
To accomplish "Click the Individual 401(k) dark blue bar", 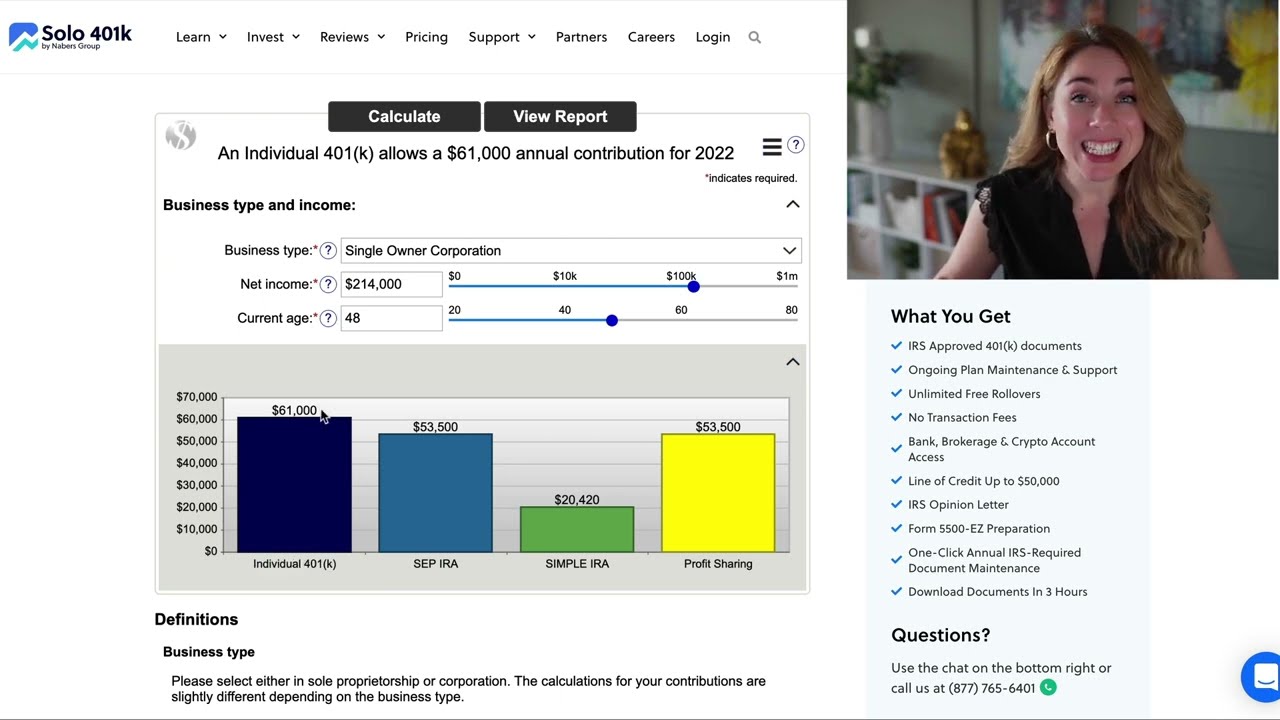I will [x=294, y=485].
